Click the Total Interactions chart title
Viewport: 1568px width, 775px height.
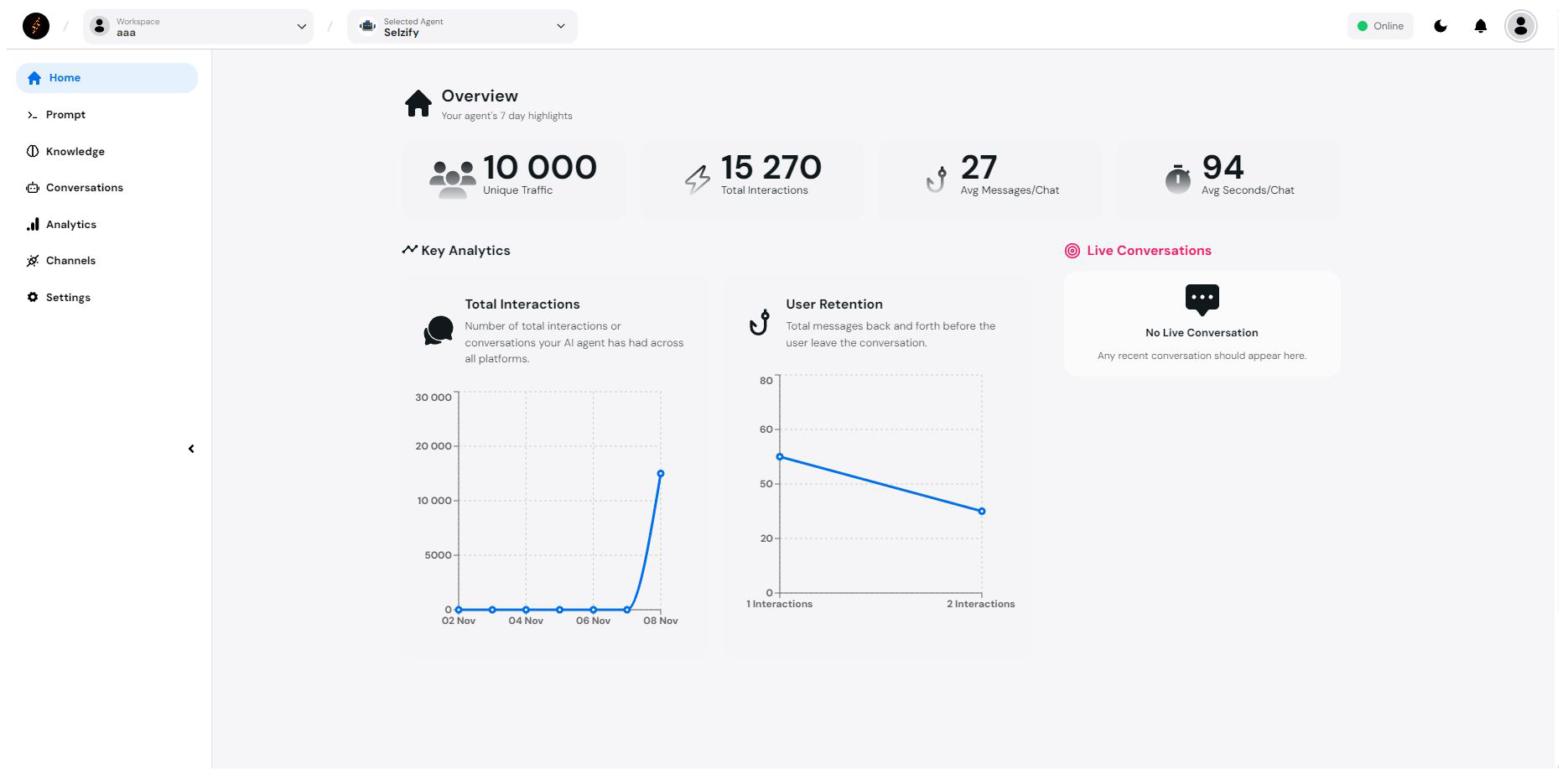[x=522, y=304]
